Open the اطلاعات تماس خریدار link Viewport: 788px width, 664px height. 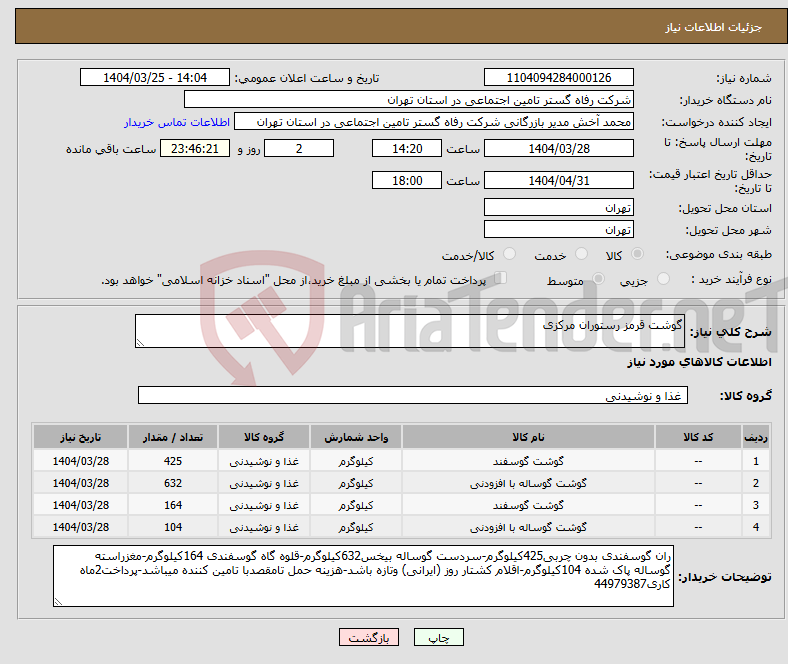point(177,122)
